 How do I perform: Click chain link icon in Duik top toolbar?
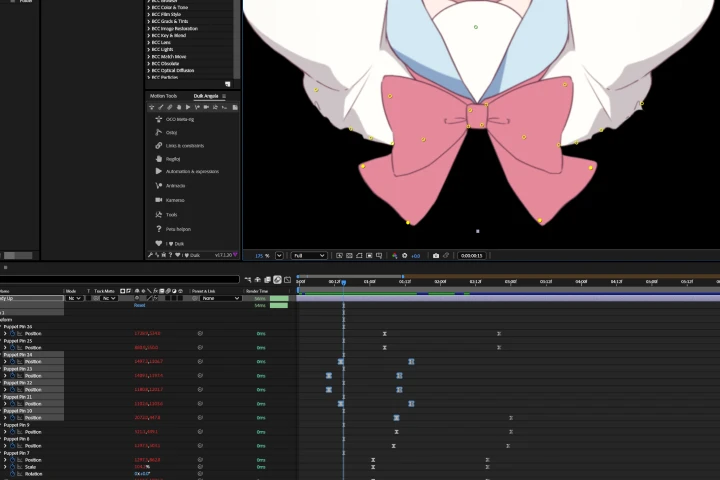(x=170, y=107)
